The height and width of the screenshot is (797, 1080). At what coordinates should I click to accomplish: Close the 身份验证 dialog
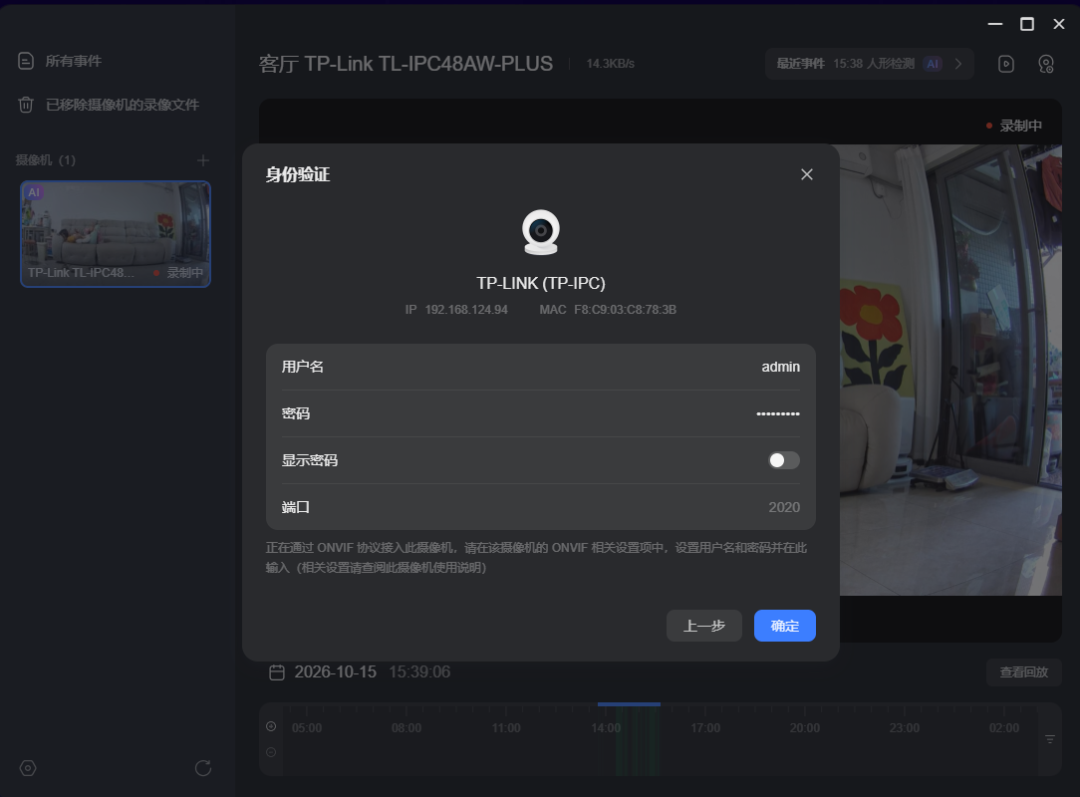(x=807, y=174)
